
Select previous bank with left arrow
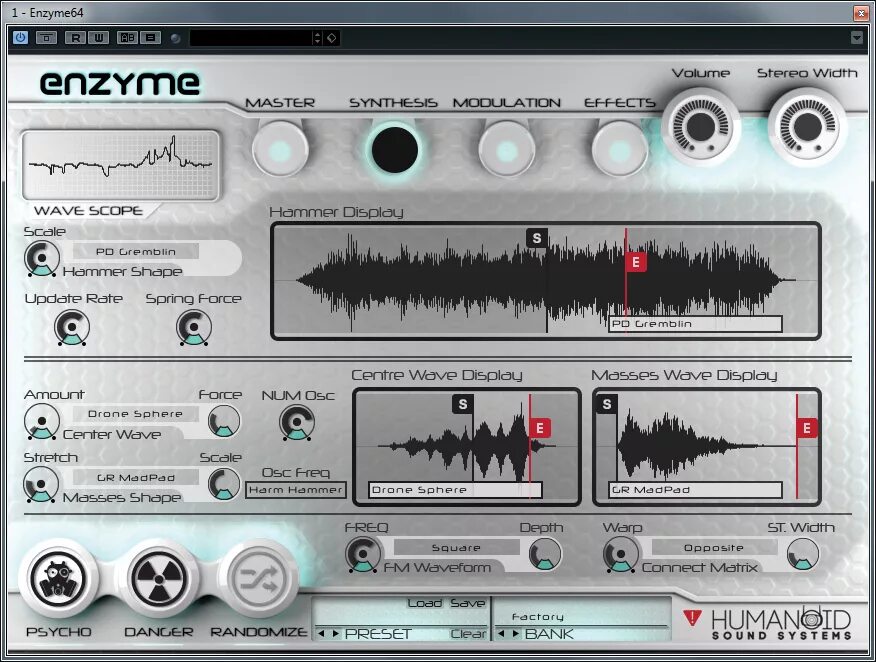point(501,634)
